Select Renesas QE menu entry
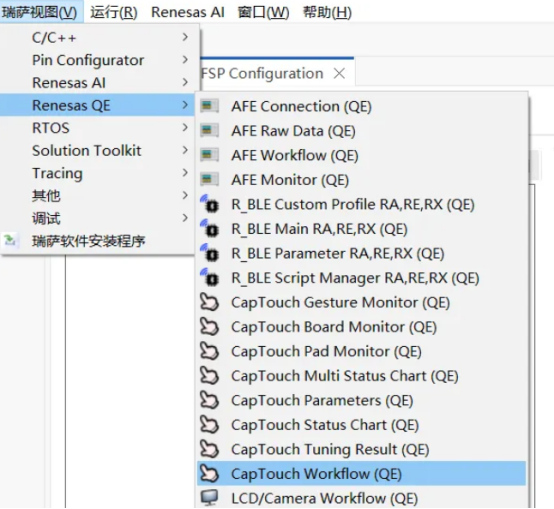Viewport: 554px width, 509px height. 97,105
